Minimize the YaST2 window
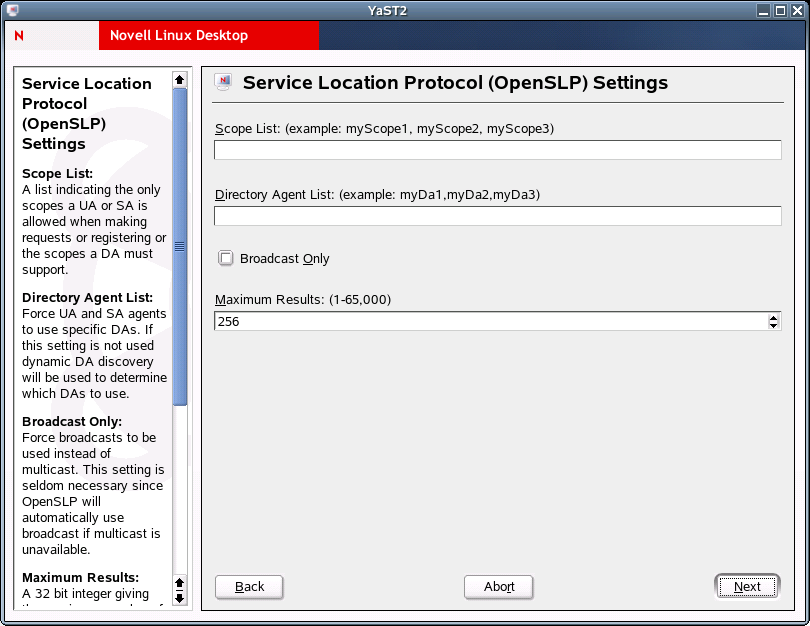 [x=764, y=10]
